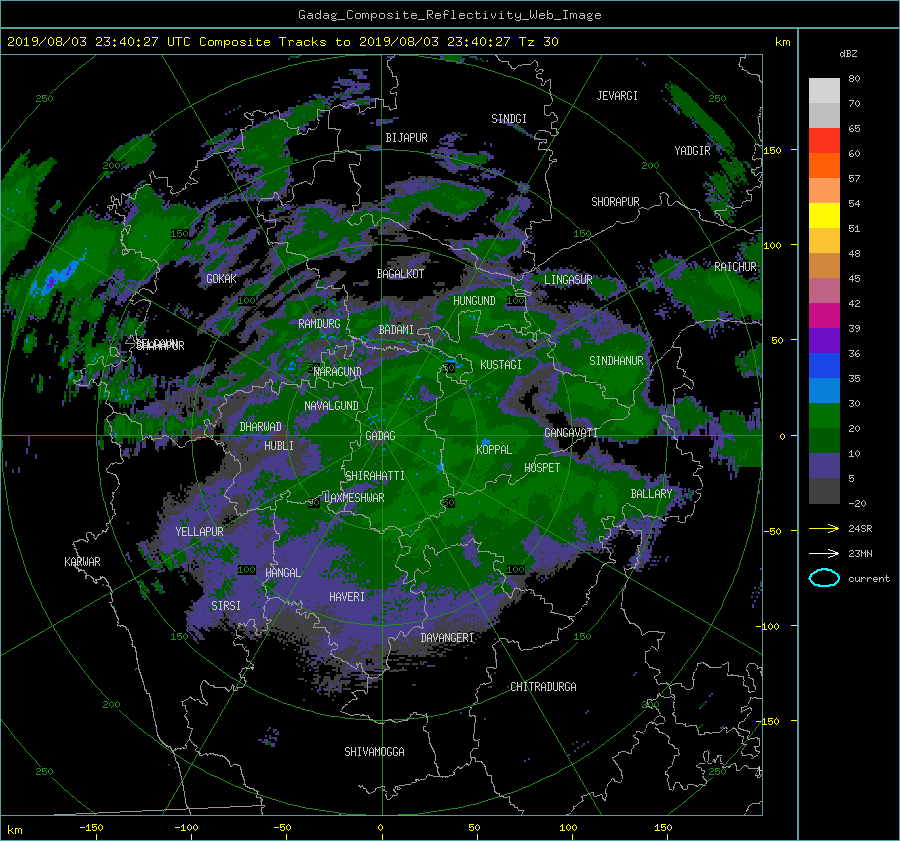Click the HAVERI city label
This screenshot has height=841, width=900.
(x=347, y=597)
